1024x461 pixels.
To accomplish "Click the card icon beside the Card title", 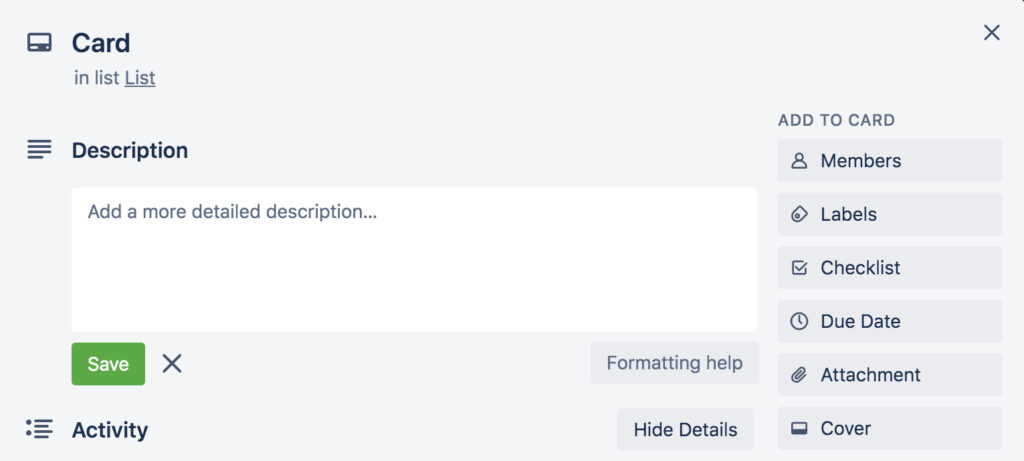I will (39, 43).
